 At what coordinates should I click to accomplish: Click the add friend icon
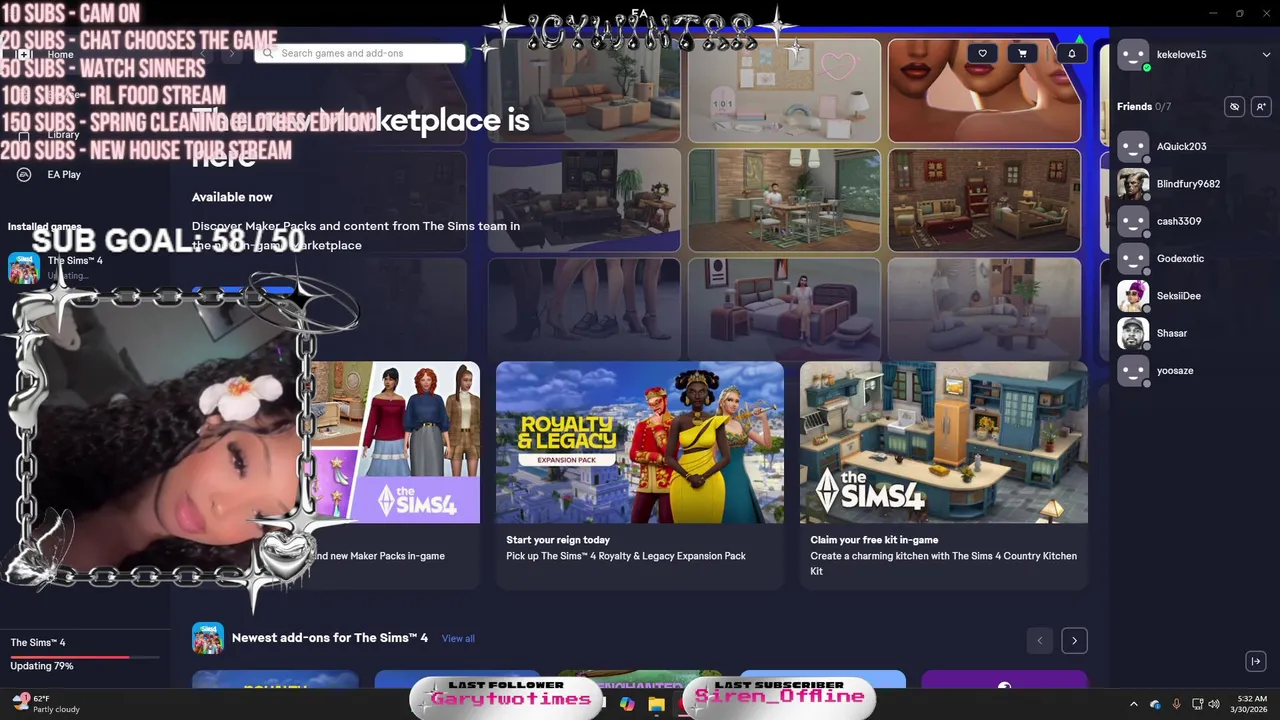click(1260, 107)
